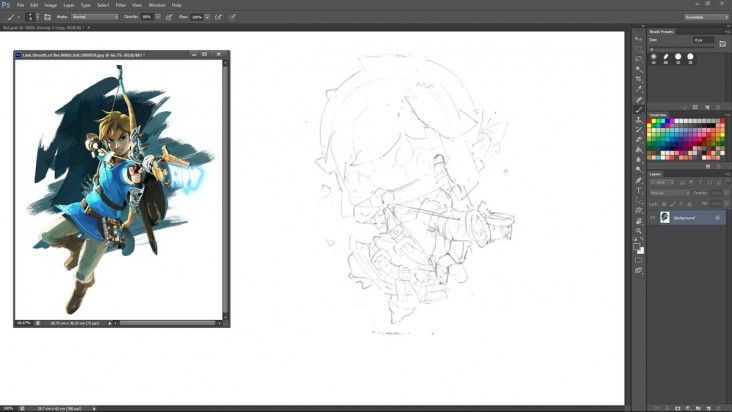This screenshot has height=412, width=732.
Task: Open the Layers panel Kind filter dropdown
Action: pyautogui.click(x=661, y=182)
